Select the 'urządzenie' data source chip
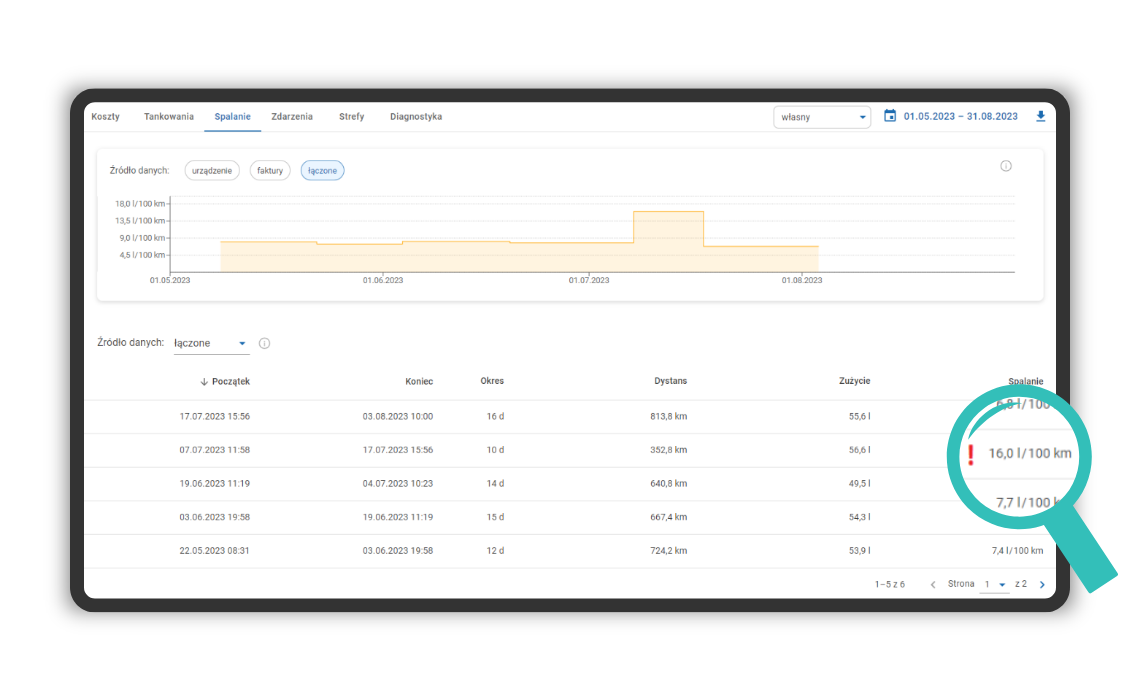Viewport: 1140px width, 700px height. click(212, 171)
